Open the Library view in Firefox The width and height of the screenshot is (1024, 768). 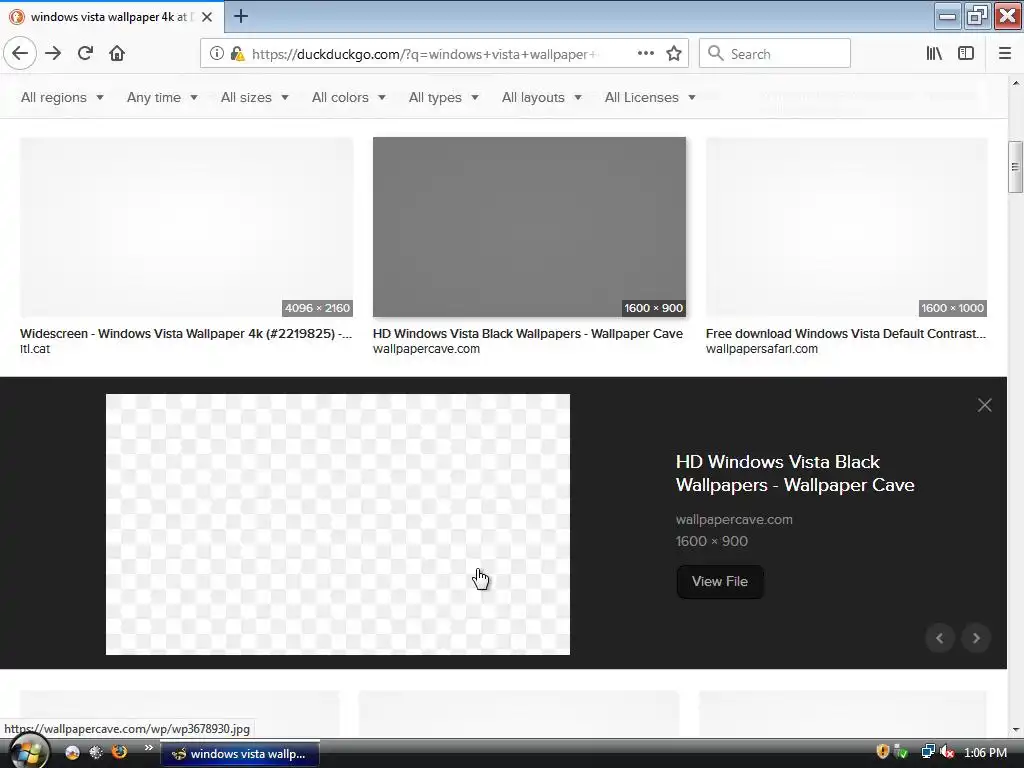click(x=934, y=54)
